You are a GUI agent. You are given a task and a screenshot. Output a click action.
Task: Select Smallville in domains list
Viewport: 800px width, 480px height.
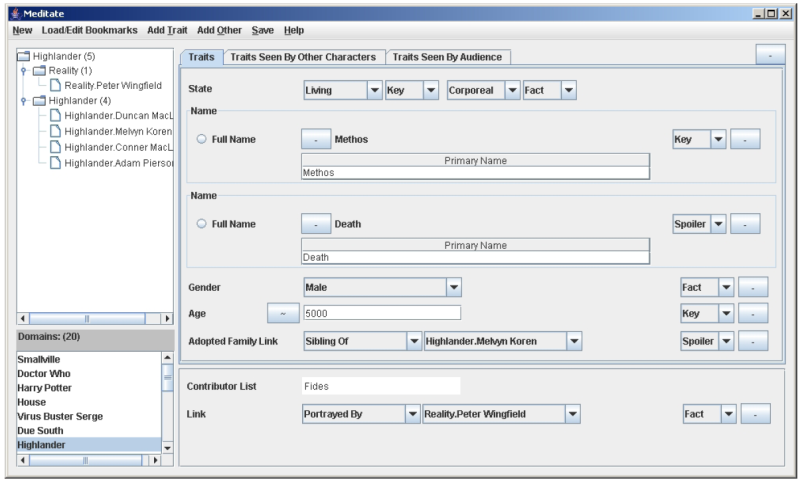click(x=89, y=359)
